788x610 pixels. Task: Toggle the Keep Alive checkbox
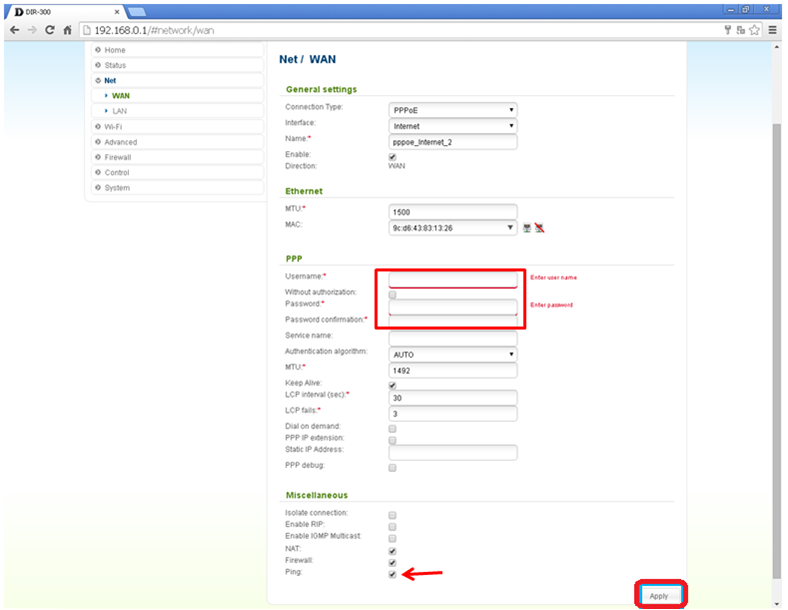392,385
